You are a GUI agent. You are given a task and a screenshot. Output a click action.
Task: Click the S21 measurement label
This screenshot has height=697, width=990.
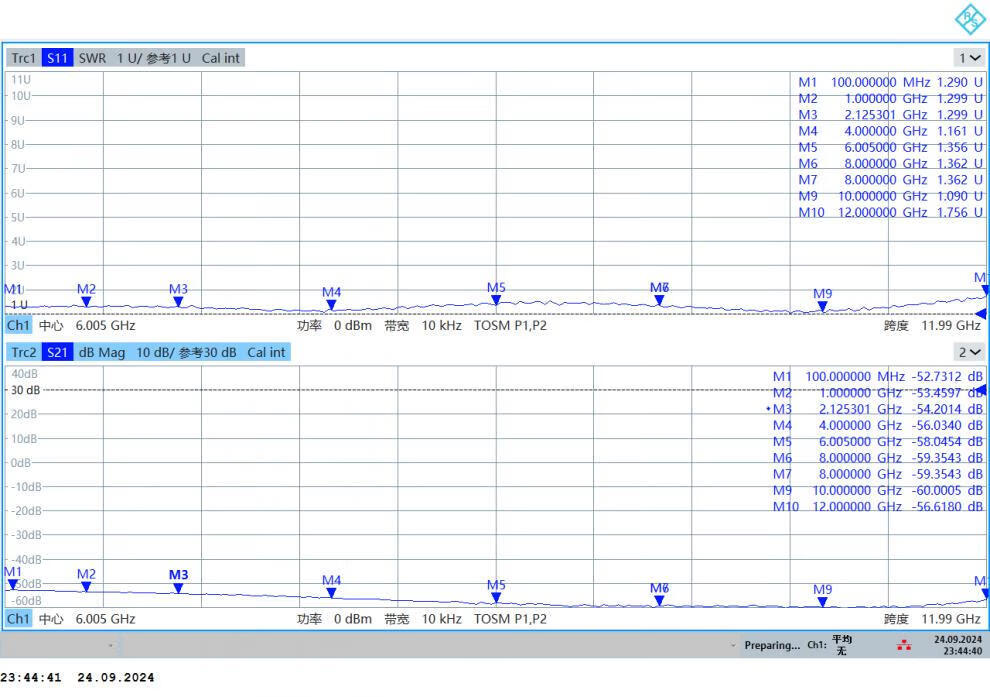(57, 352)
